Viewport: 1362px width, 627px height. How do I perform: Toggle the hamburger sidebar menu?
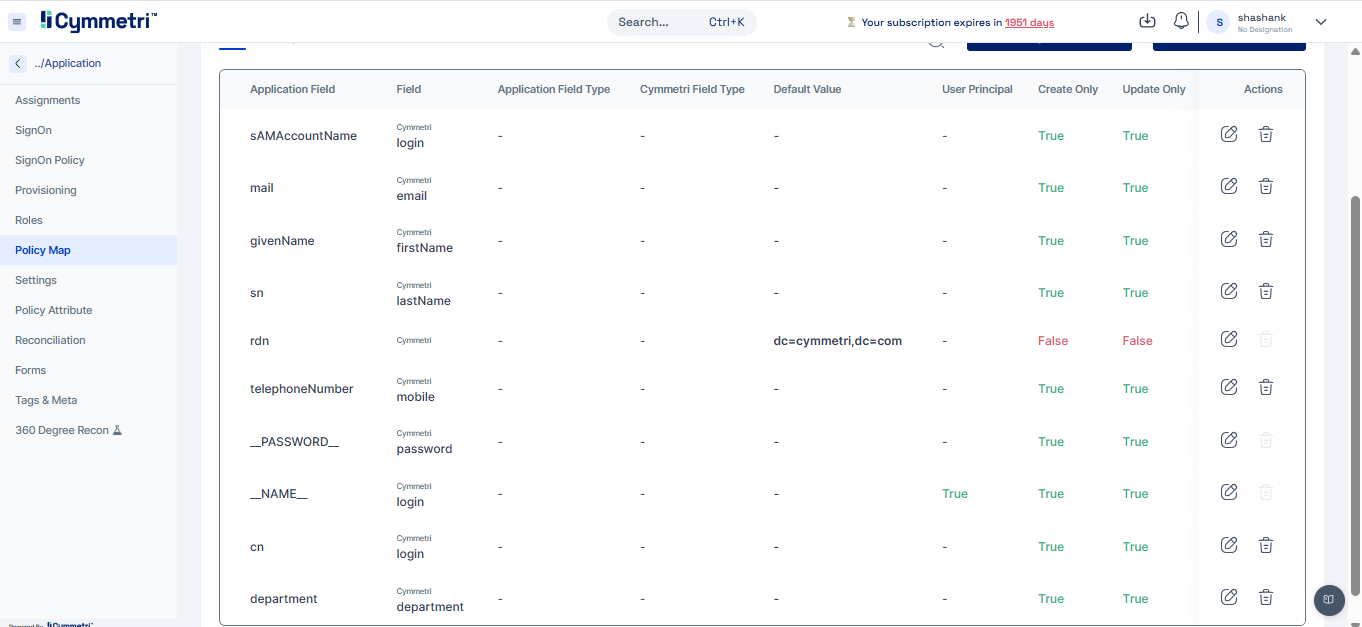click(17, 21)
